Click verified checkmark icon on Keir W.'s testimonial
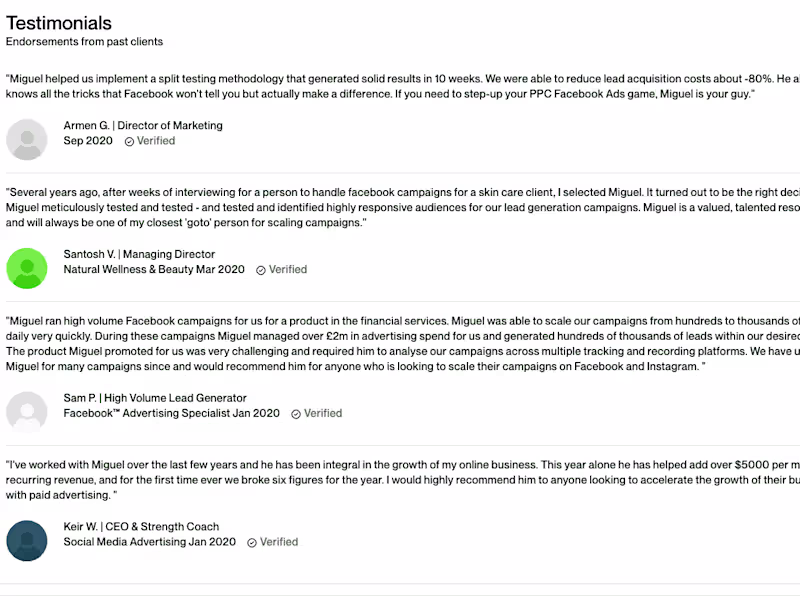The image size is (800, 600). [252, 542]
